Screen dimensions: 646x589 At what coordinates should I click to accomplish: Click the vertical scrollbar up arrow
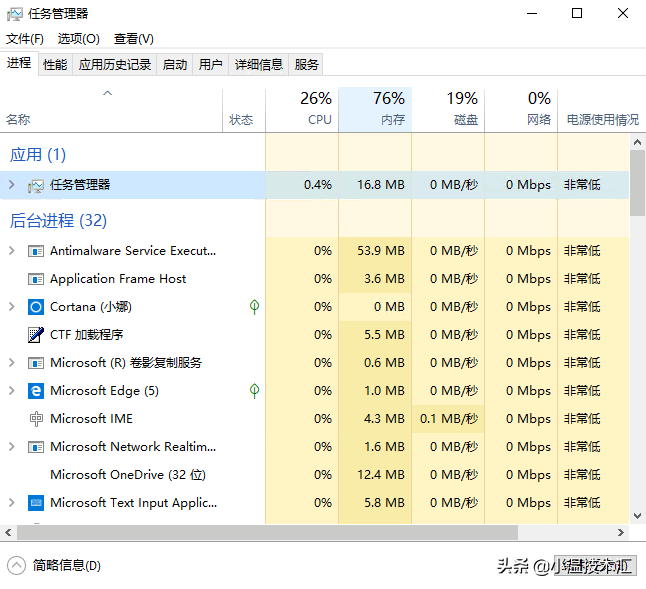[637, 142]
